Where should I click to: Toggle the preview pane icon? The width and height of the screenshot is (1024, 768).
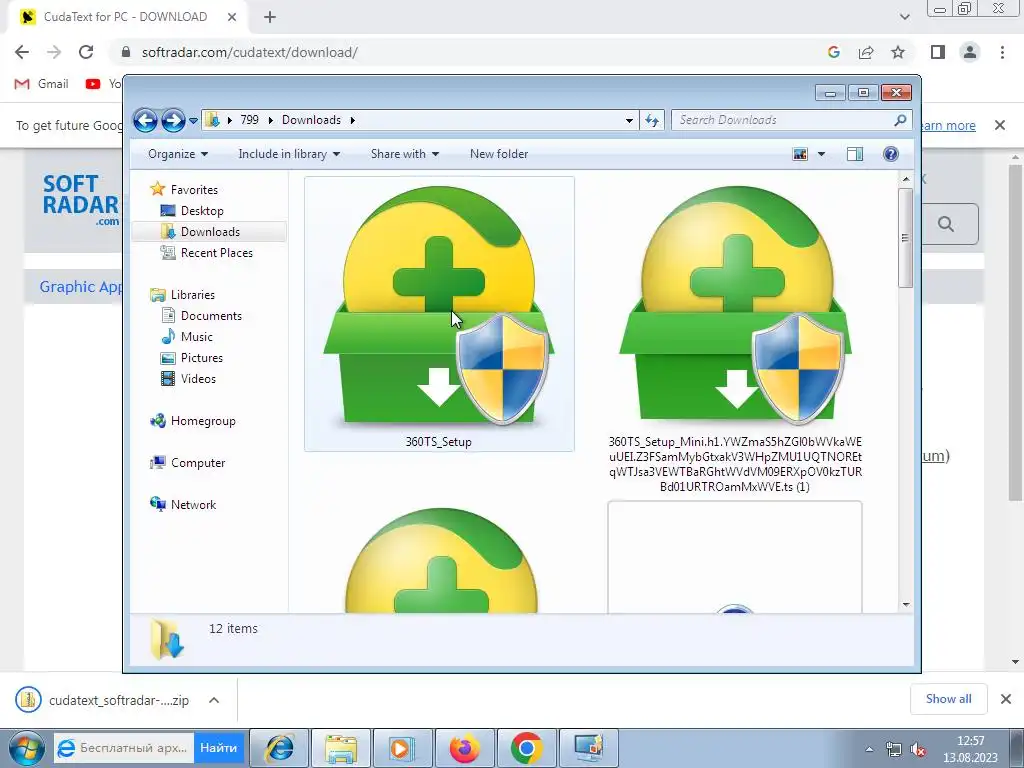click(855, 154)
